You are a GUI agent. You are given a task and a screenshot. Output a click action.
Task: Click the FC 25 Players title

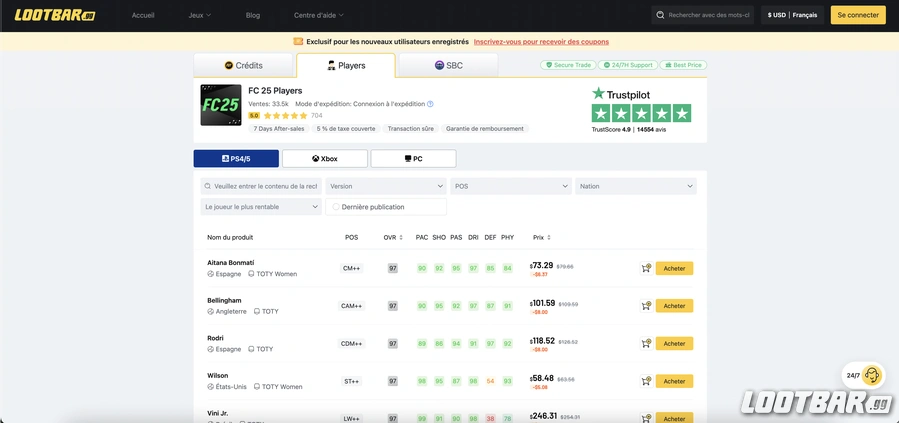pos(275,91)
